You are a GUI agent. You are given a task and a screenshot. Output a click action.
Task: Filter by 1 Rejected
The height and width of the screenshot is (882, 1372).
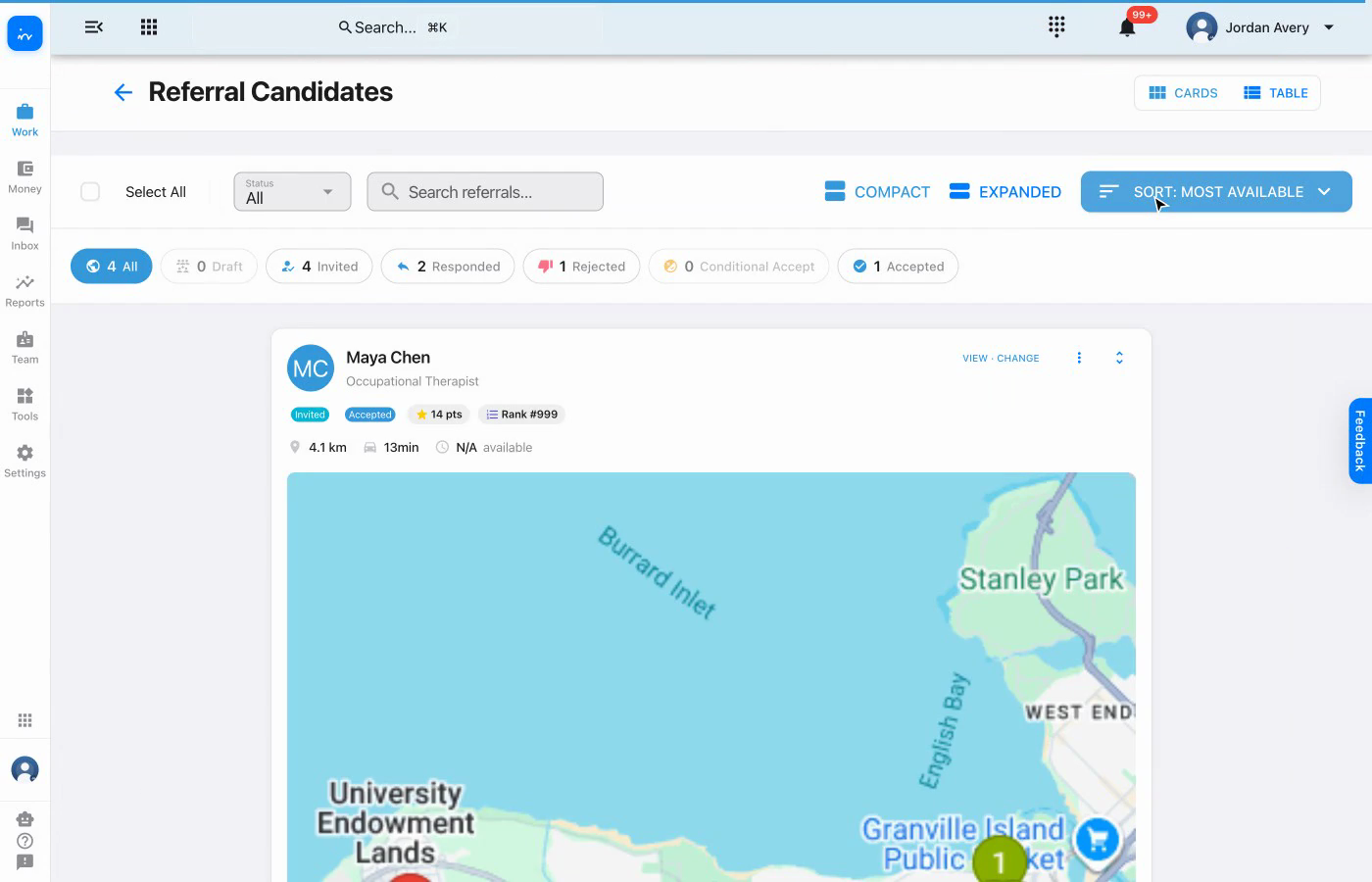pyautogui.click(x=581, y=267)
